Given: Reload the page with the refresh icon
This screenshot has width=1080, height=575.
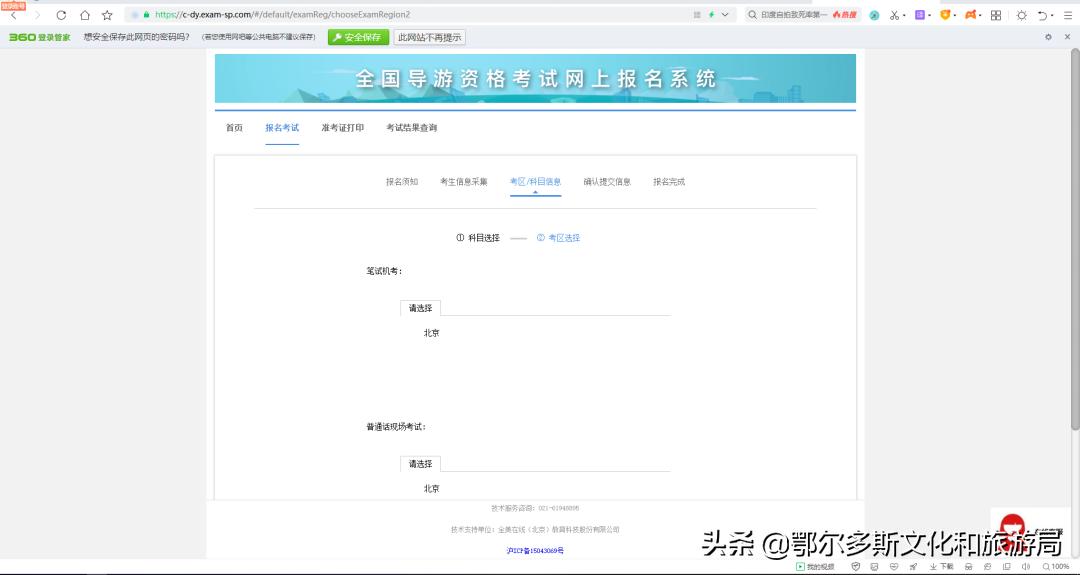Looking at the screenshot, I should [x=61, y=15].
